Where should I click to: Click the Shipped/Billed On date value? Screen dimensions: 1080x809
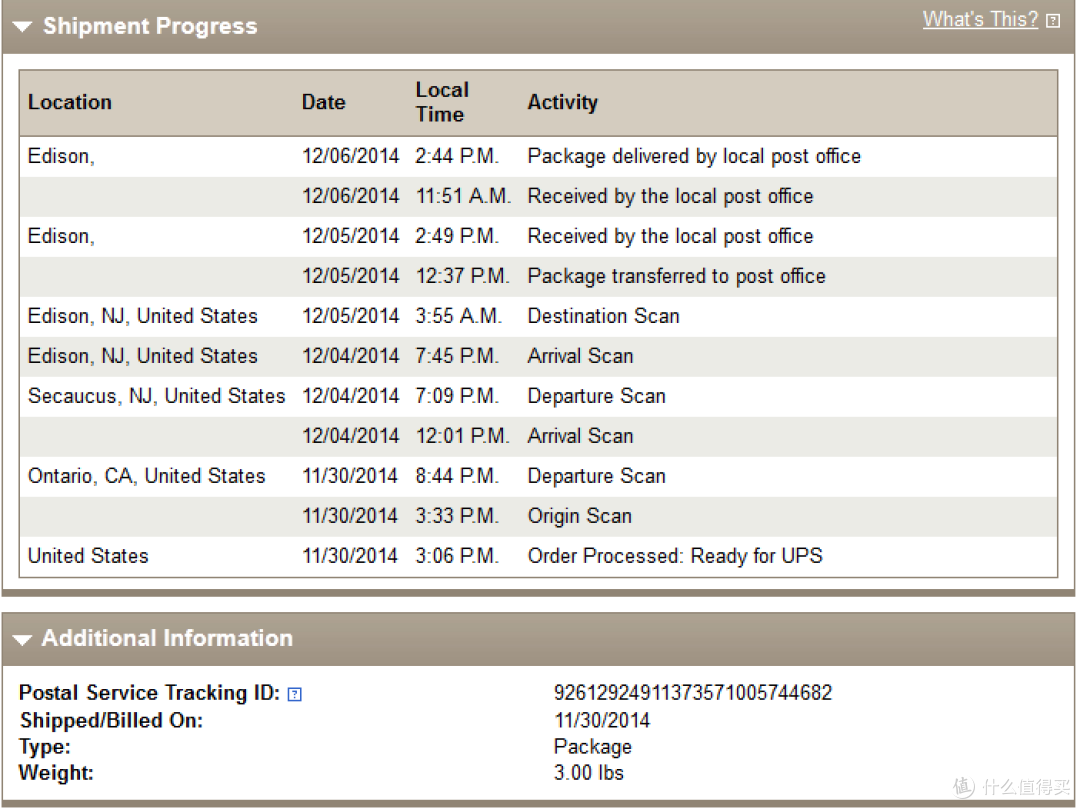point(602,720)
